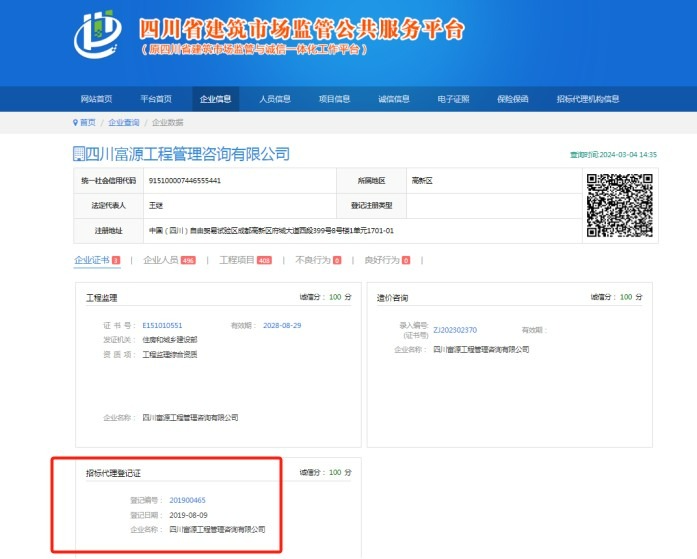Open 保险保函 navigation item
Screen dimensions: 697x559
513,99
